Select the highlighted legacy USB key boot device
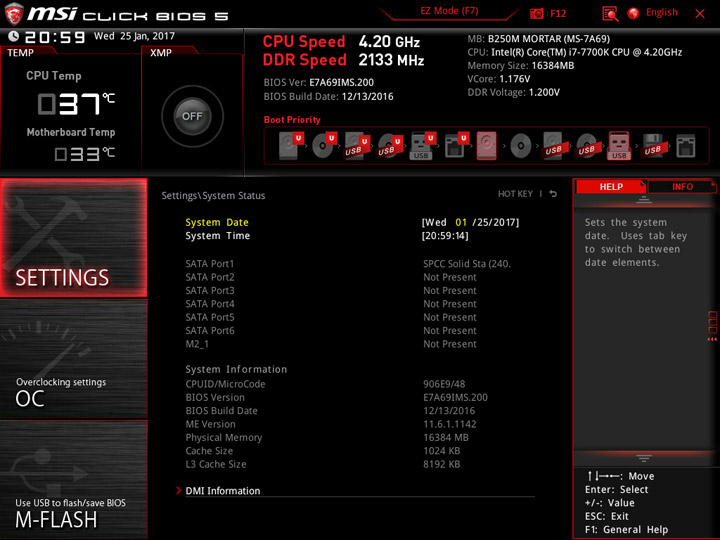This screenshot has width=720, height=540. [619, 146]
